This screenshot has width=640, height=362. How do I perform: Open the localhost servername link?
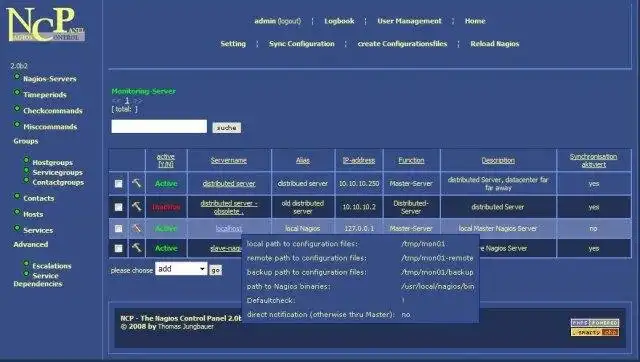pyautogui.click(x=229, y=229)
